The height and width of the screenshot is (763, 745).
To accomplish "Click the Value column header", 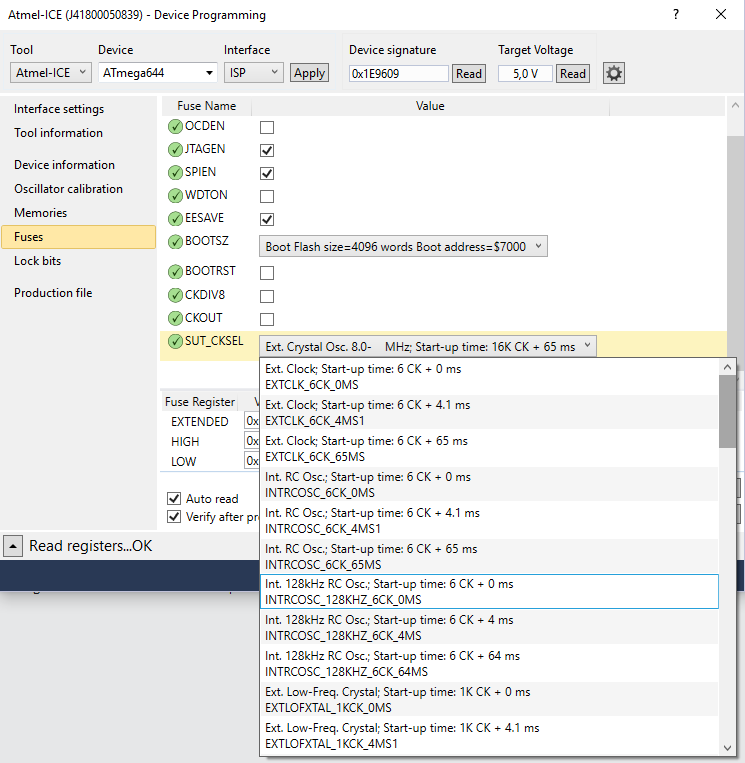I will click(430, 106).
